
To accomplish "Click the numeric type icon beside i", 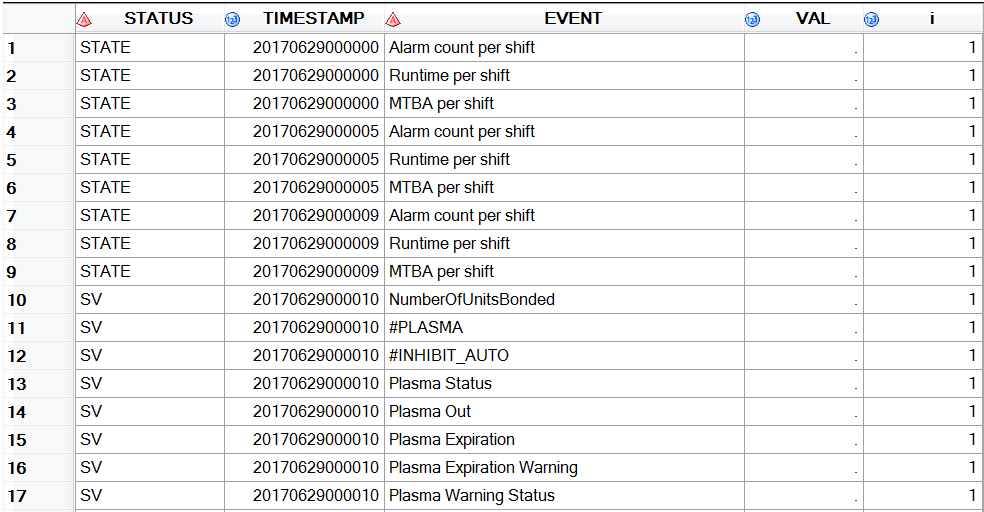I will coord(872,19).
